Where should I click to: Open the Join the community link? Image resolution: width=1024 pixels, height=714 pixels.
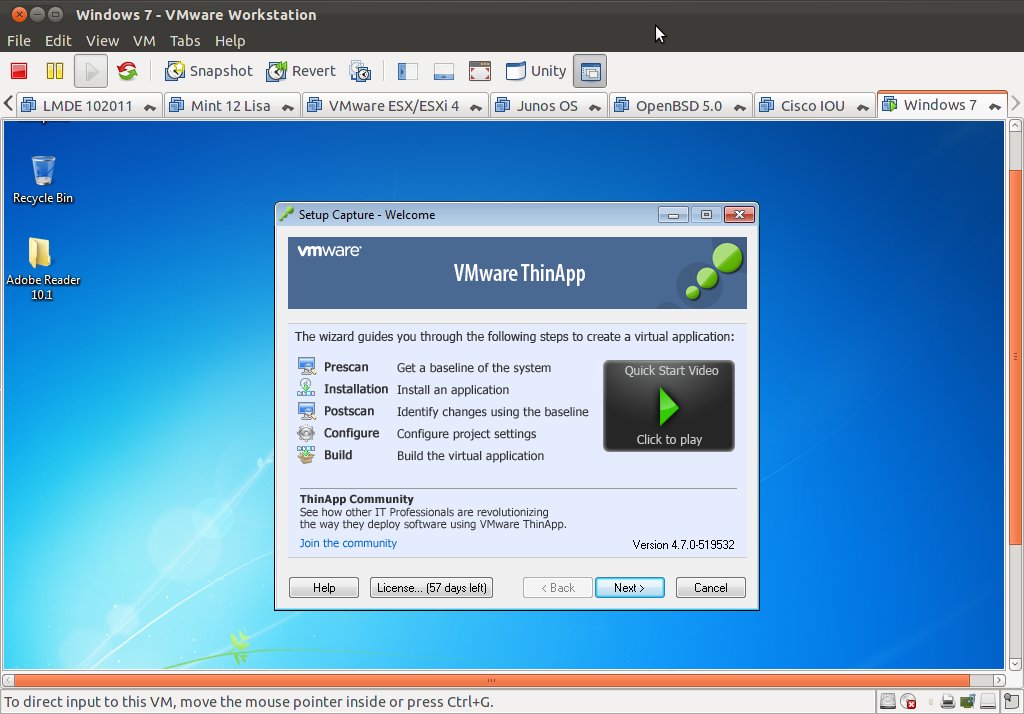click(x=348, y=543)
